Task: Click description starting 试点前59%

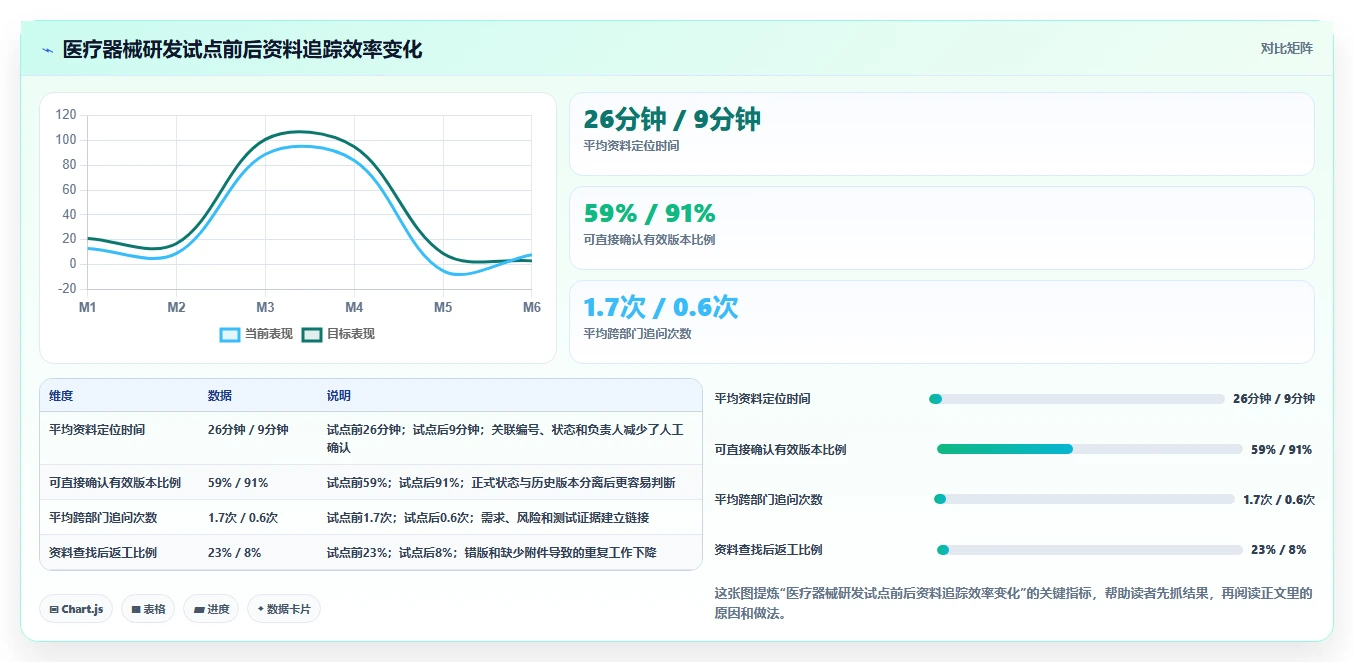Action: pos(501,483)
